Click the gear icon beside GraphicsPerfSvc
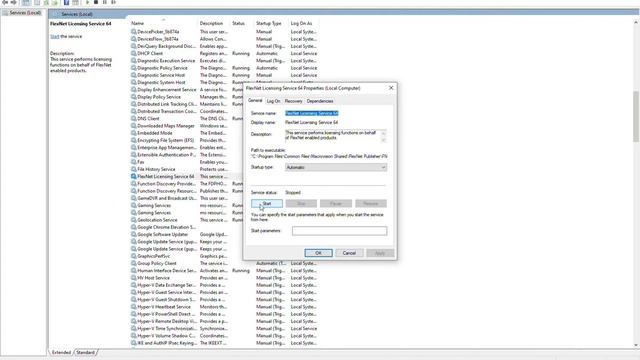The height and width of the screenshot is (360, 640). point(133,256)
